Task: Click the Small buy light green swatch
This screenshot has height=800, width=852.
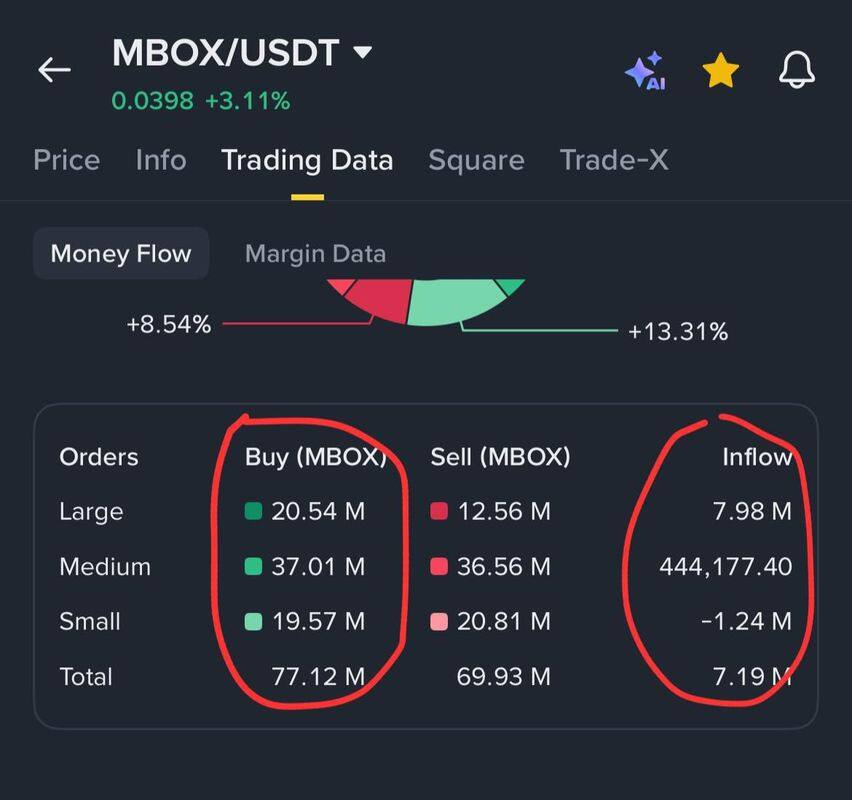Action: tap(254, 622)
